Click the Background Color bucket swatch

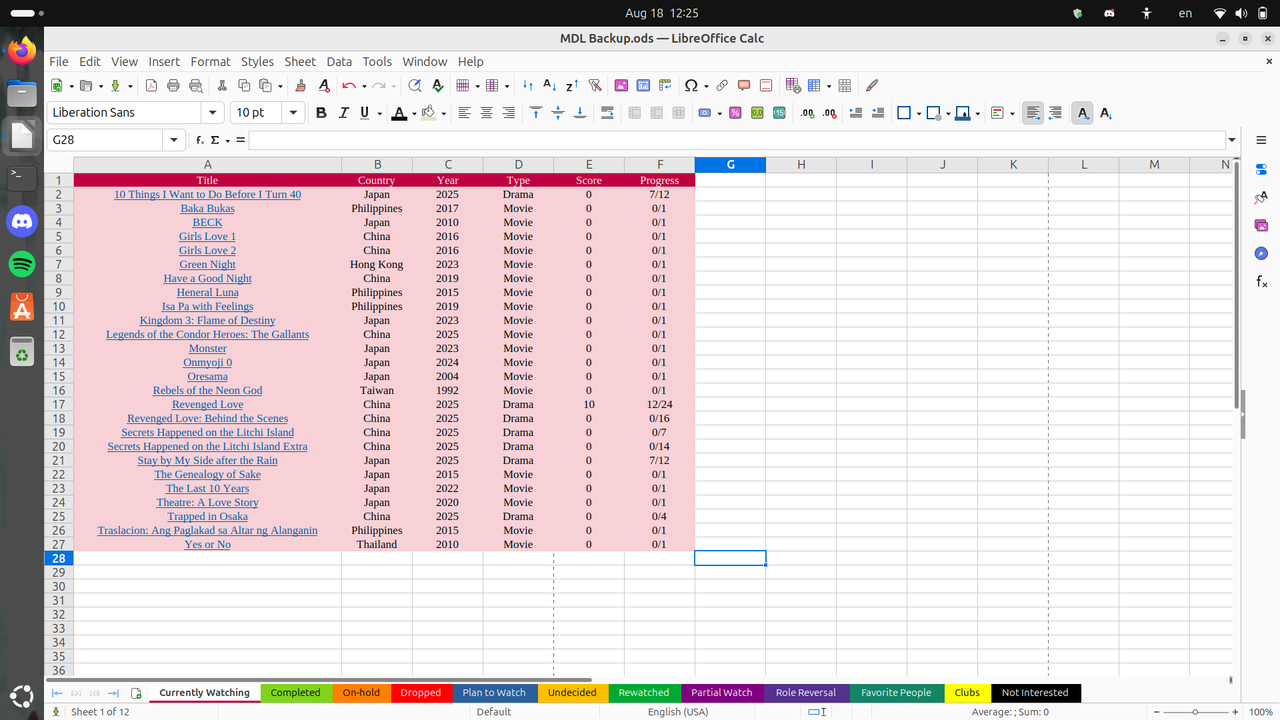point(429,113)
